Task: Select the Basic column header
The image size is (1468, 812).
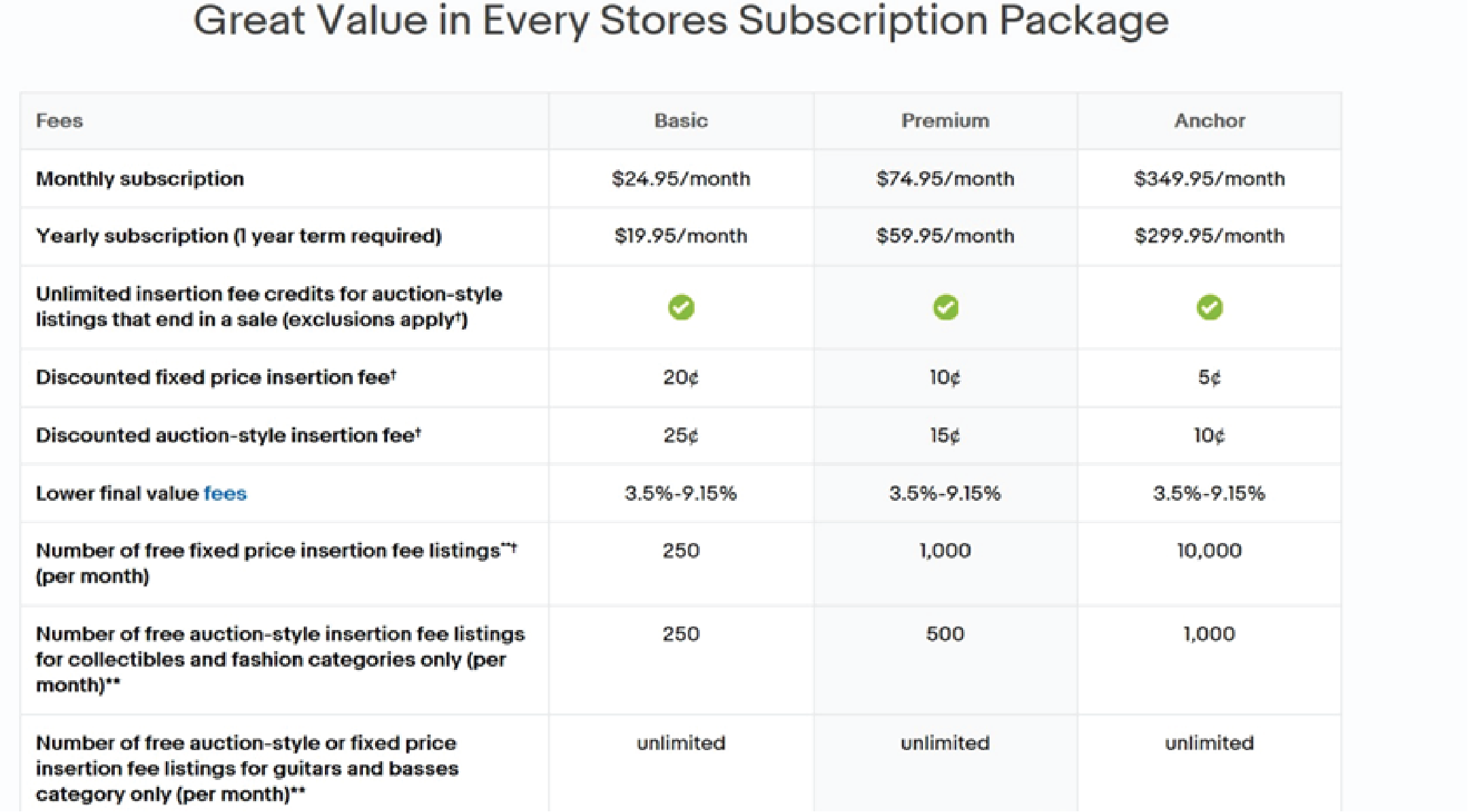Action: pyautogui.click(x=681, y=121)
